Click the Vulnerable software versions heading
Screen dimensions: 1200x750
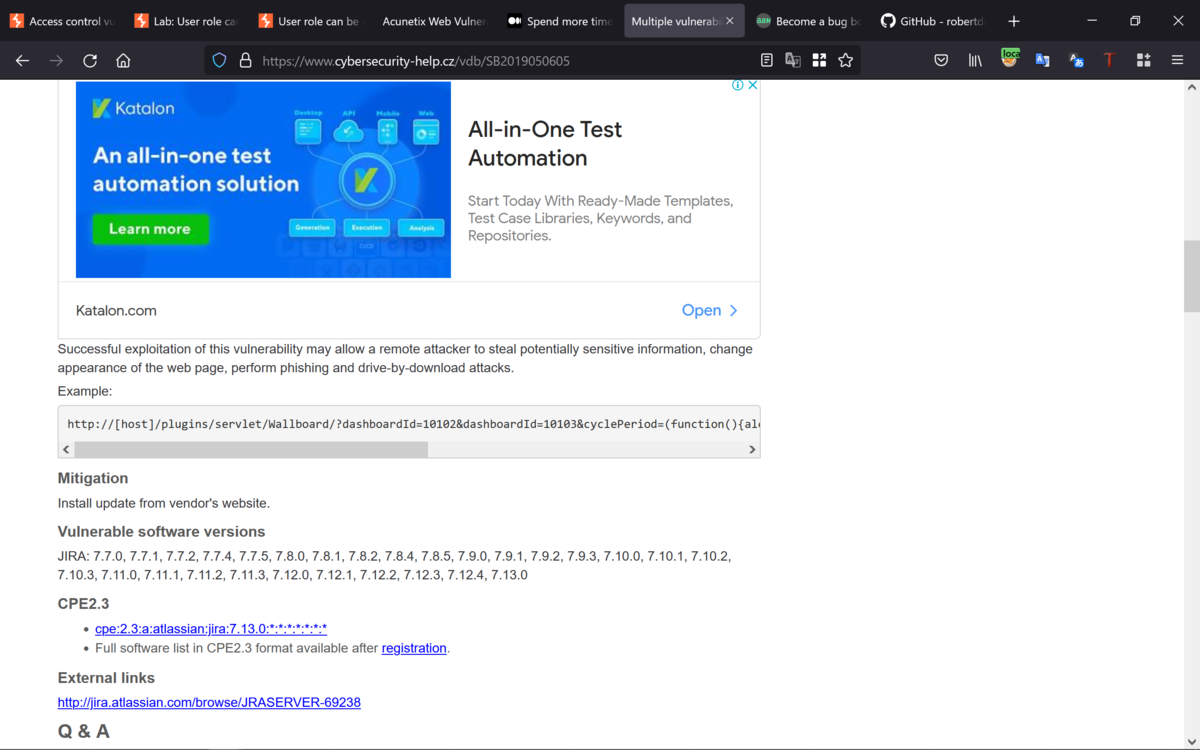pos(161,532)
